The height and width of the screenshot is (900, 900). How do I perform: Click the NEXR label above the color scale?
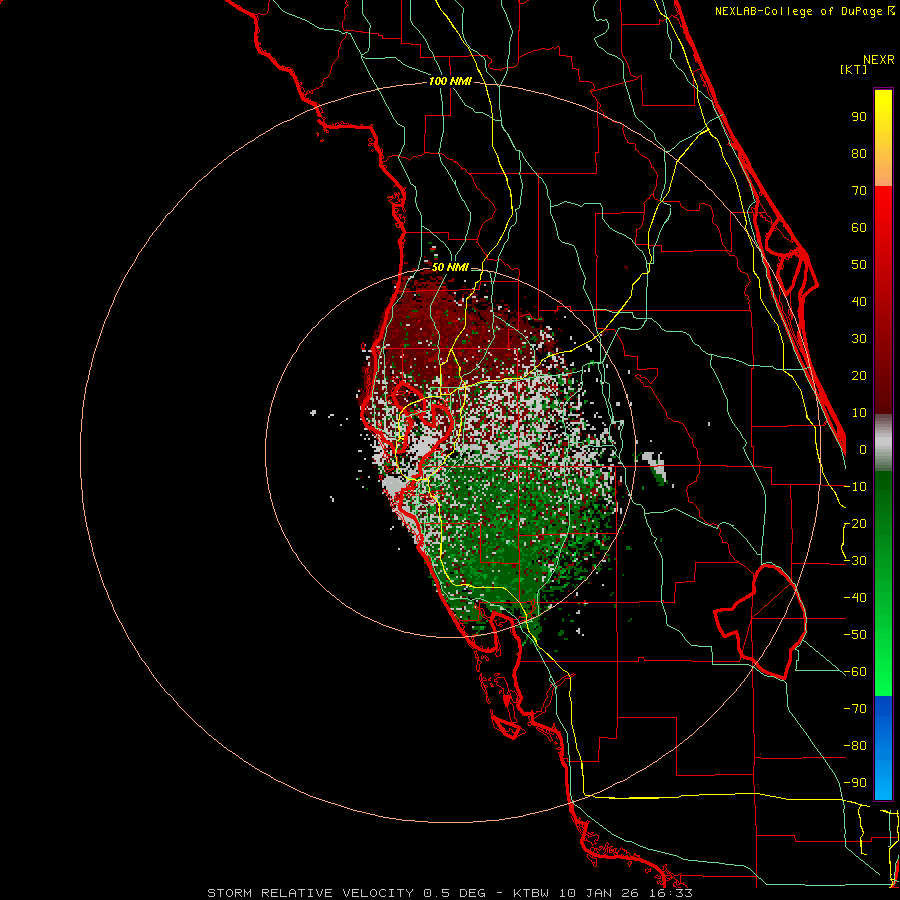879,60
